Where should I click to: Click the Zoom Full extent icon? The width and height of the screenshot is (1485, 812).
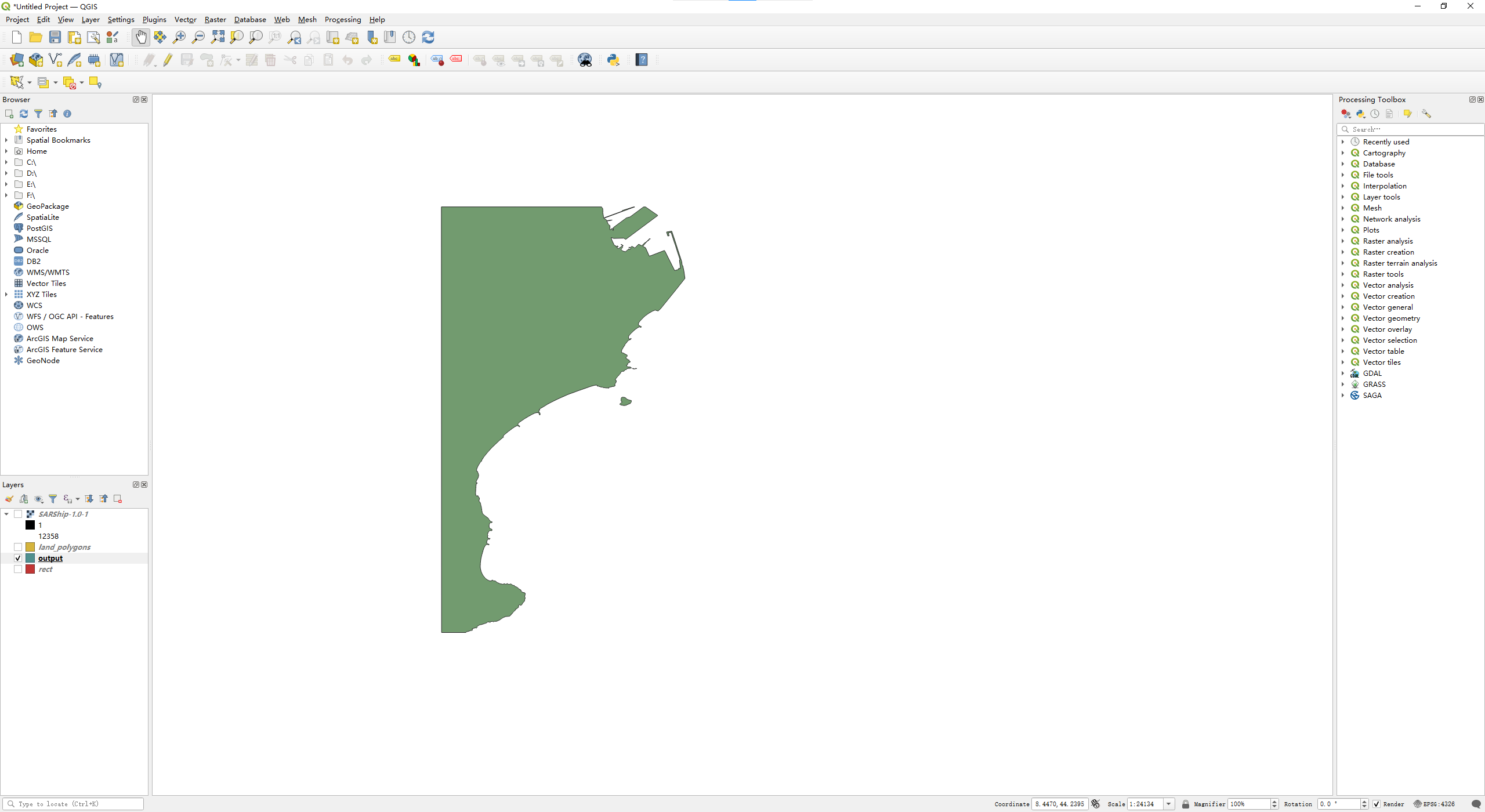(218, 38)
